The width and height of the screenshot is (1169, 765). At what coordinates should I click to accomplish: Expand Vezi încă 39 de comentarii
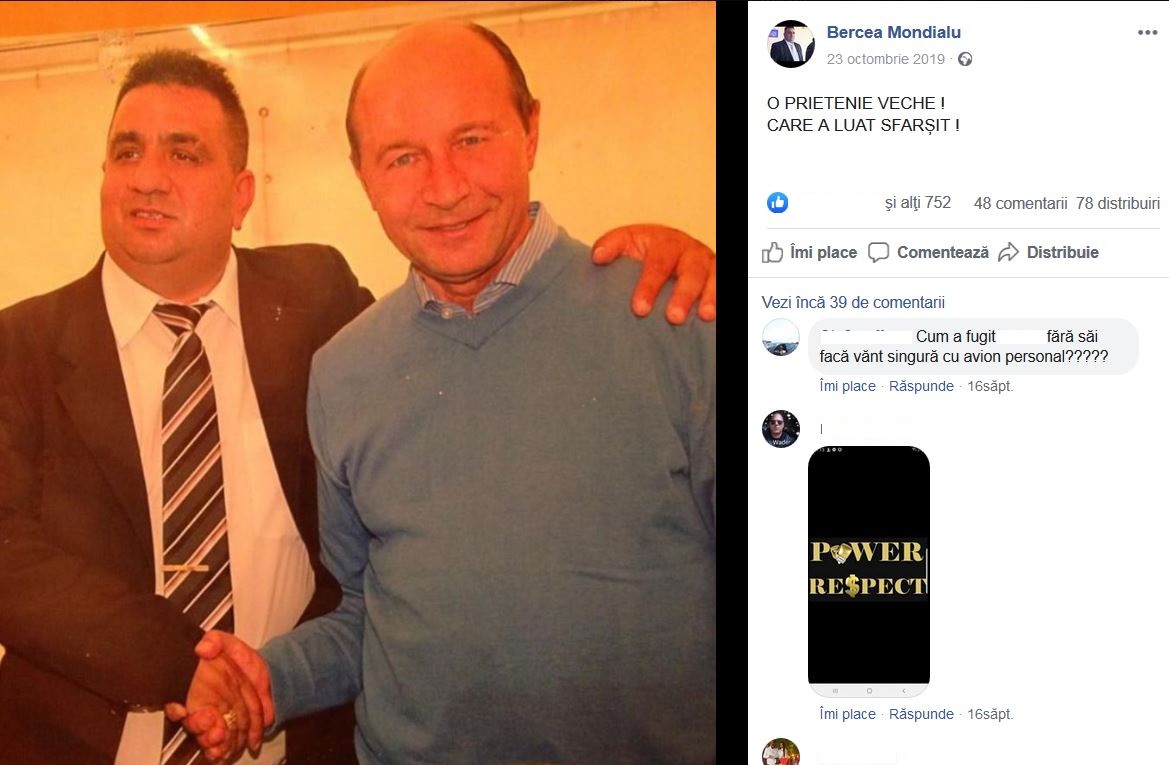point(853,302)
